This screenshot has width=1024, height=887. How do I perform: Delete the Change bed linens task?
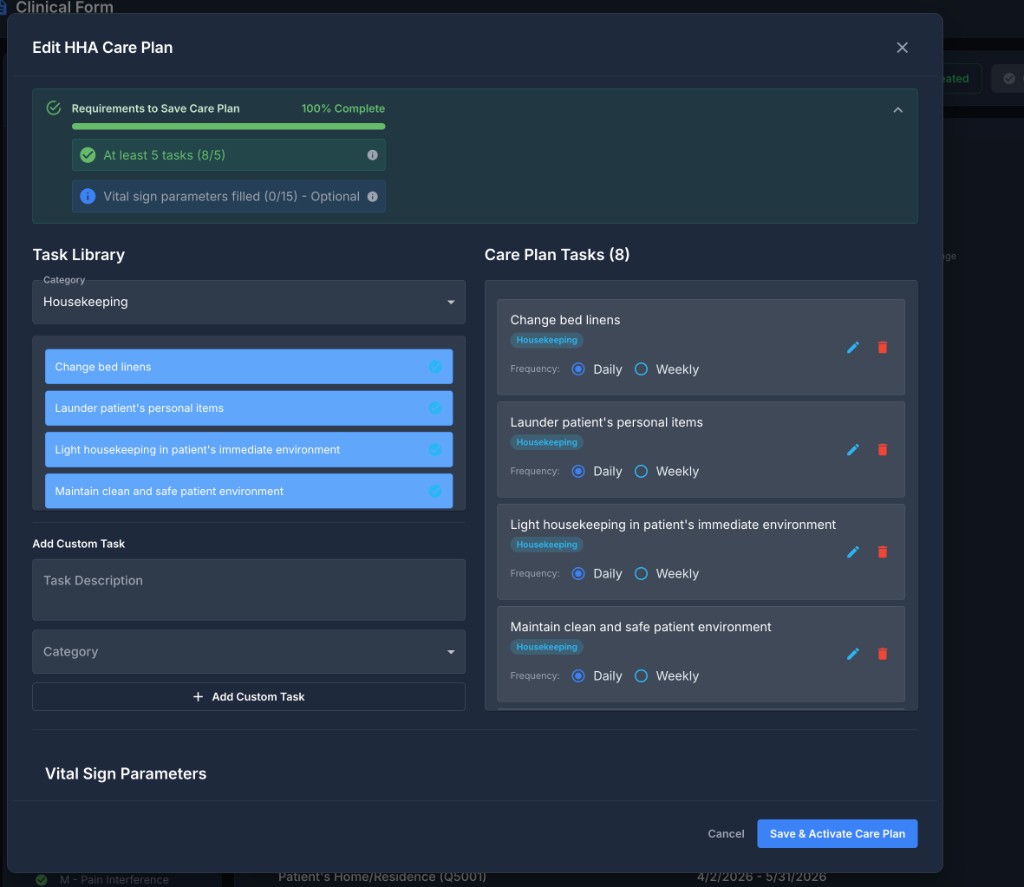(882, 347)
